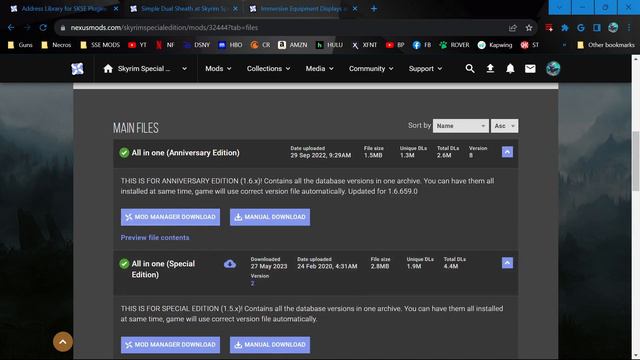Open Preview file contents link
The height and width of the screenshot is (360, 640).
155,238
